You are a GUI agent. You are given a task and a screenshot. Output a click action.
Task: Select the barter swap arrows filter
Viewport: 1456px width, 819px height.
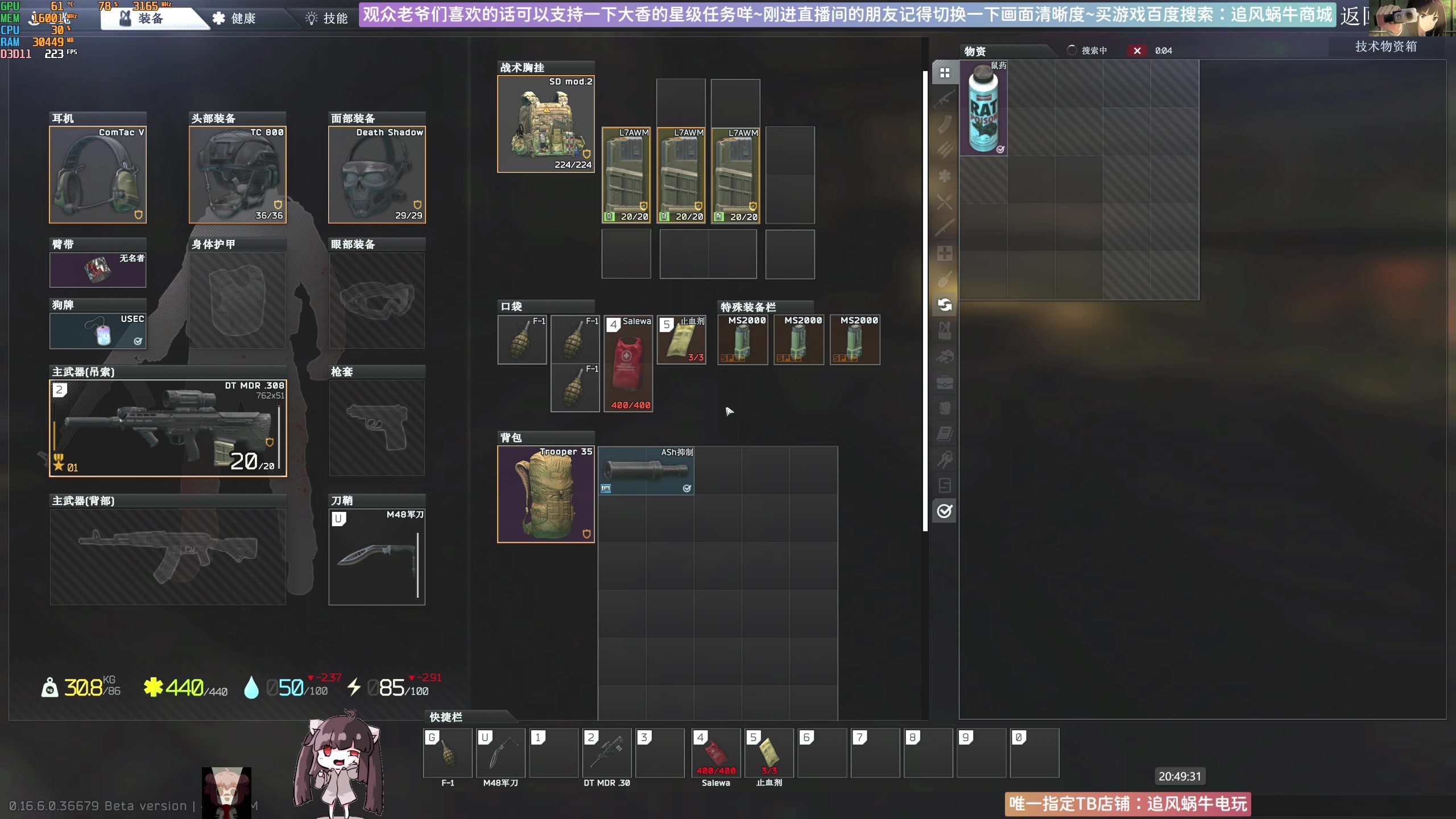[945, 305]
